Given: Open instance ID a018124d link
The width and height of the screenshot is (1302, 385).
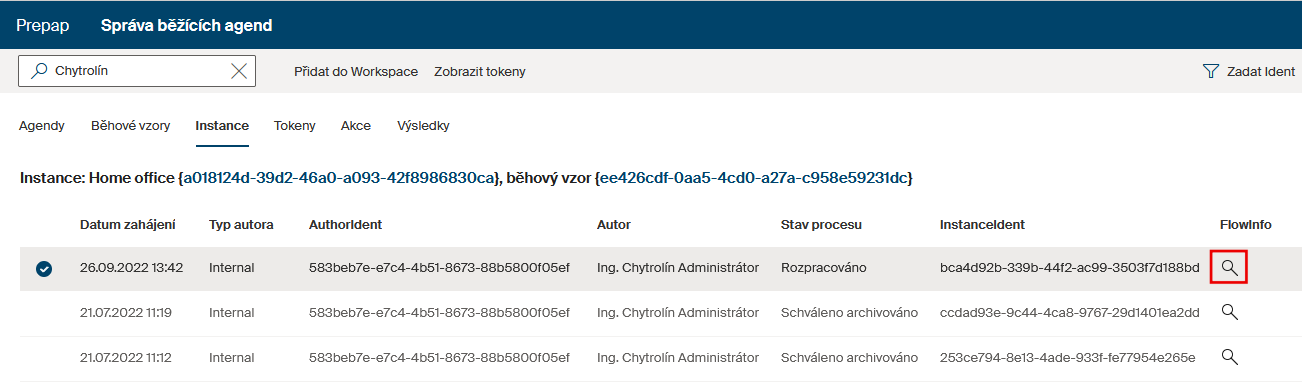Looking at the screenshot, I should pyautogui.click(x=338, y=178).
